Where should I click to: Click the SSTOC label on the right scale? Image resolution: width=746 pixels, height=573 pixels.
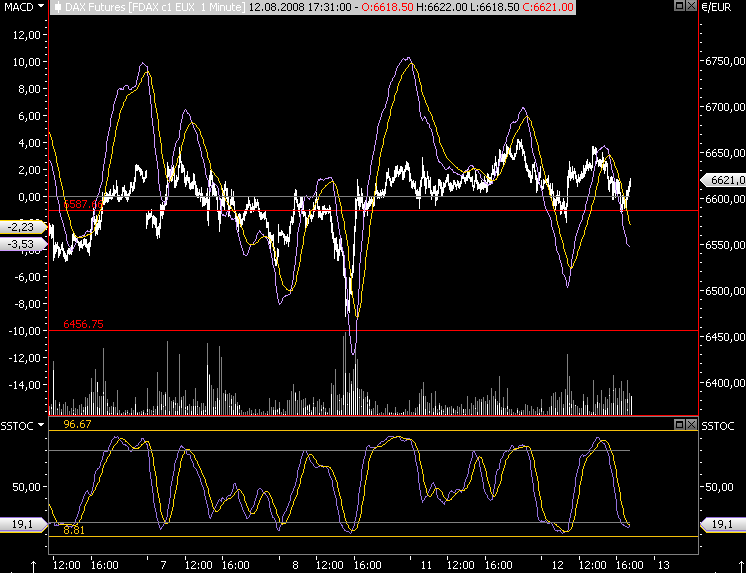point(718,426)
